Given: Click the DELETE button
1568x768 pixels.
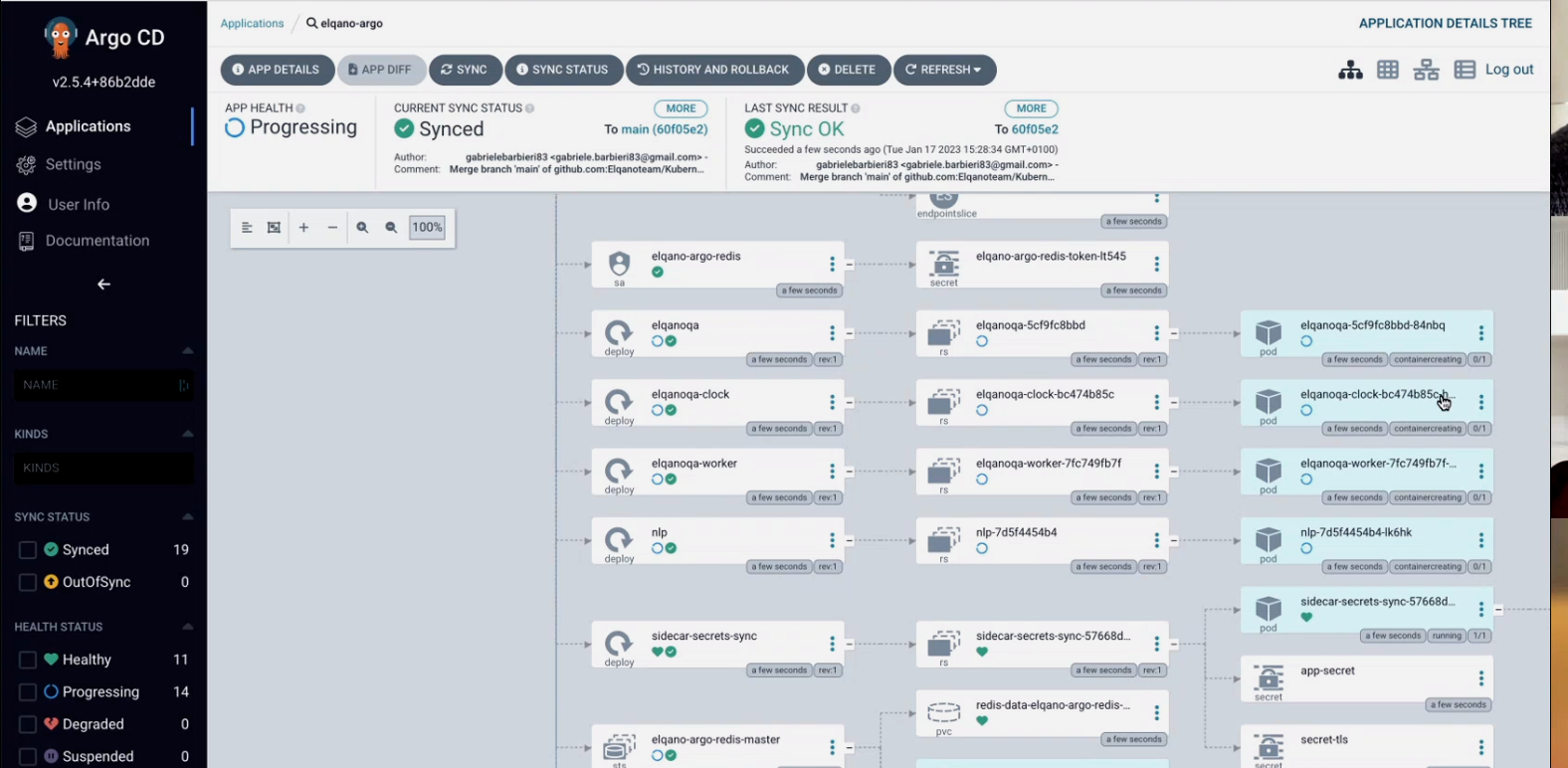Looking at the screenshot, I should coord(849,70).
